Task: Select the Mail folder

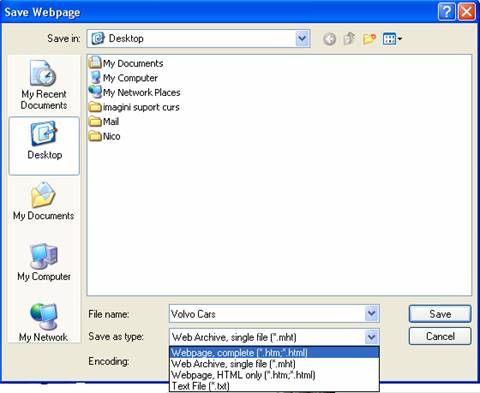Action: pyautogui.click(x=104, y=122)
